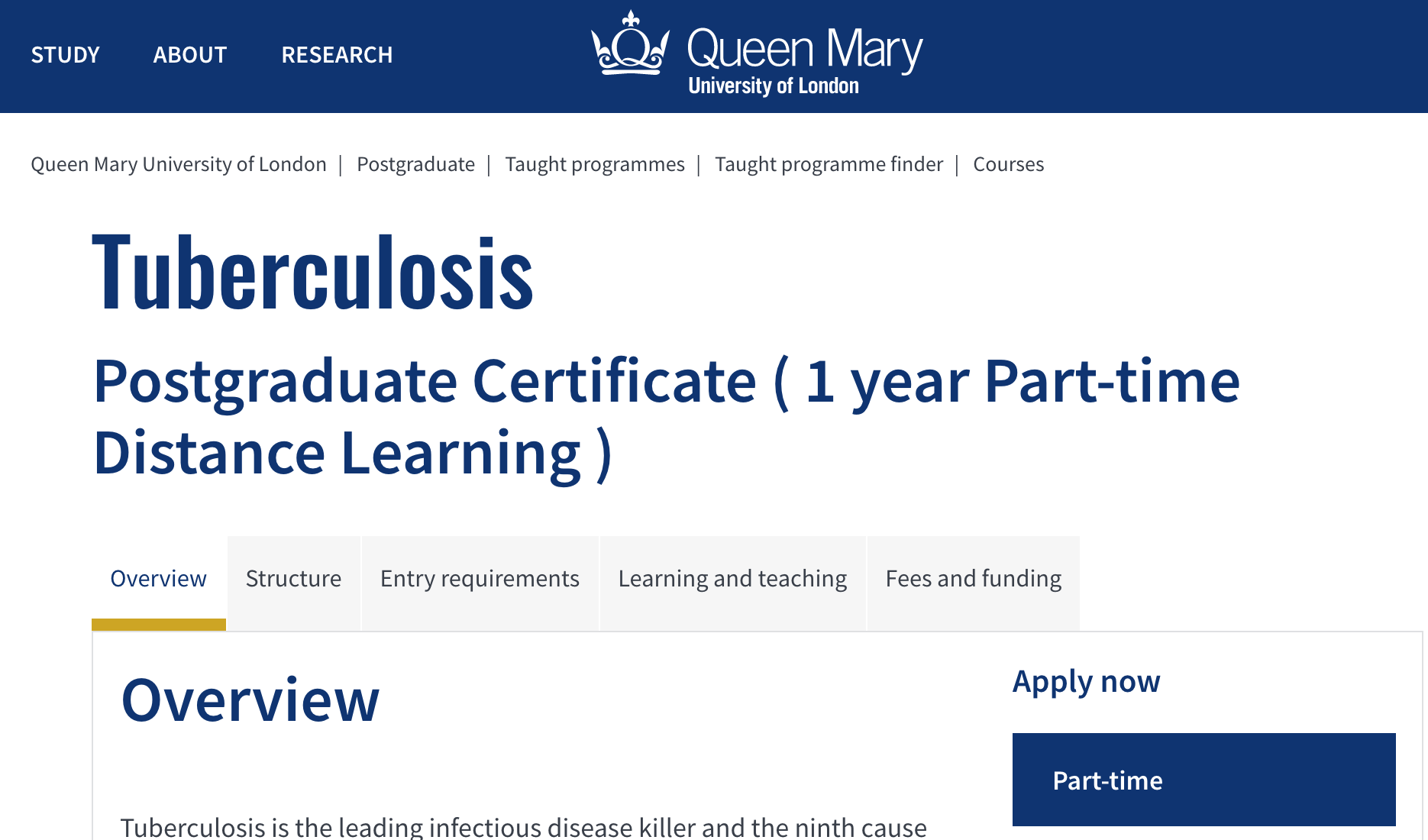The height and width of the screenshot is (840, 1428).
Task: Open the STUDY menu
Action: [65, 55]
